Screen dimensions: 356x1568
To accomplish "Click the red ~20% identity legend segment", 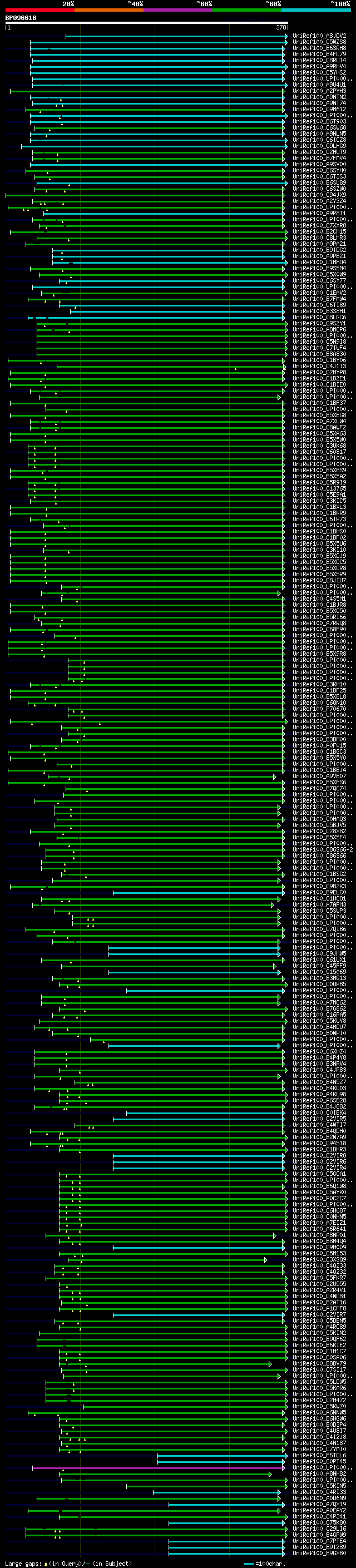I will click(x=39, y=10).
